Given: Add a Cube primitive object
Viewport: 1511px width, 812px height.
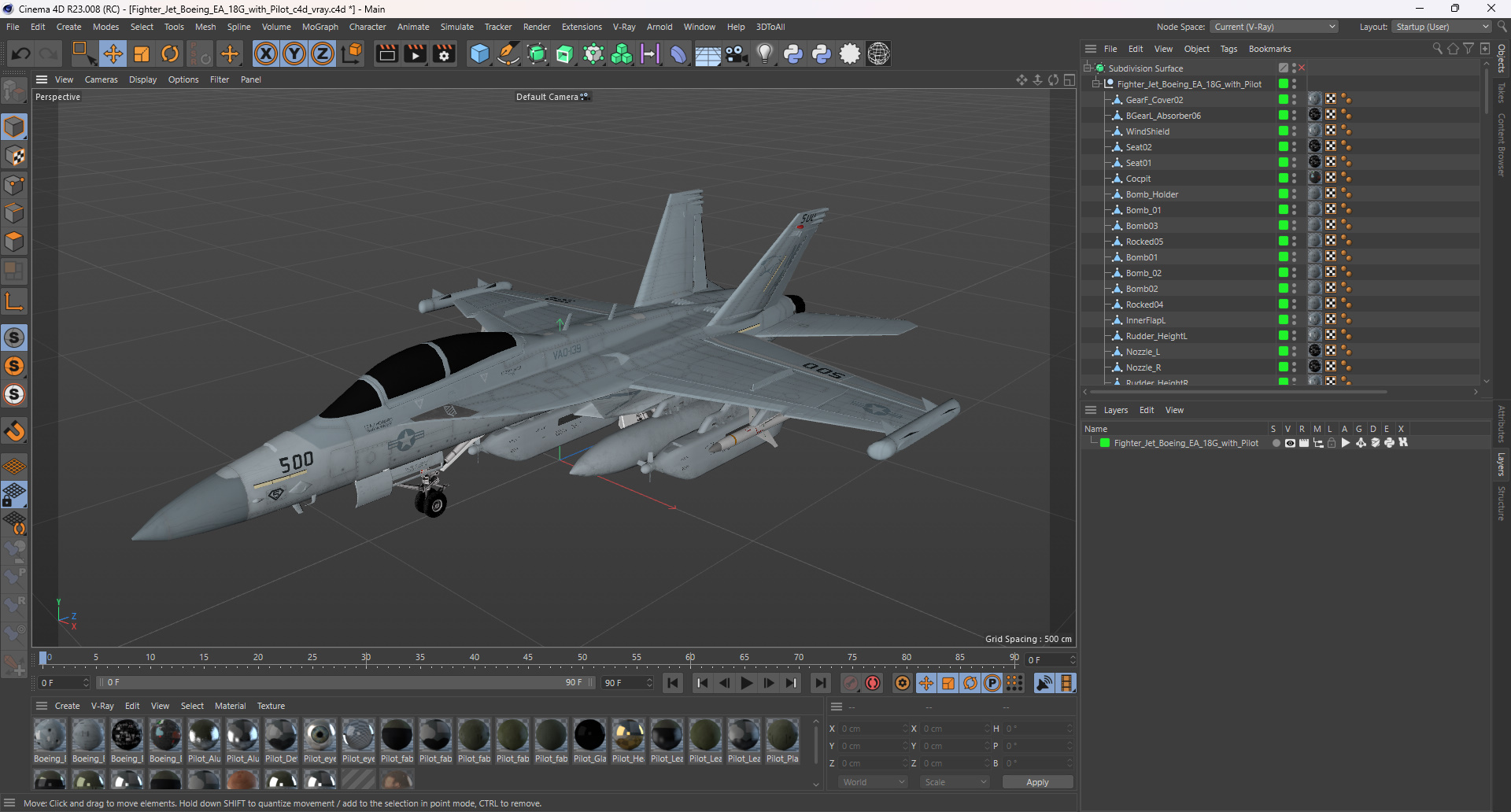Looking at the screenshot, I should click(479, 54).
